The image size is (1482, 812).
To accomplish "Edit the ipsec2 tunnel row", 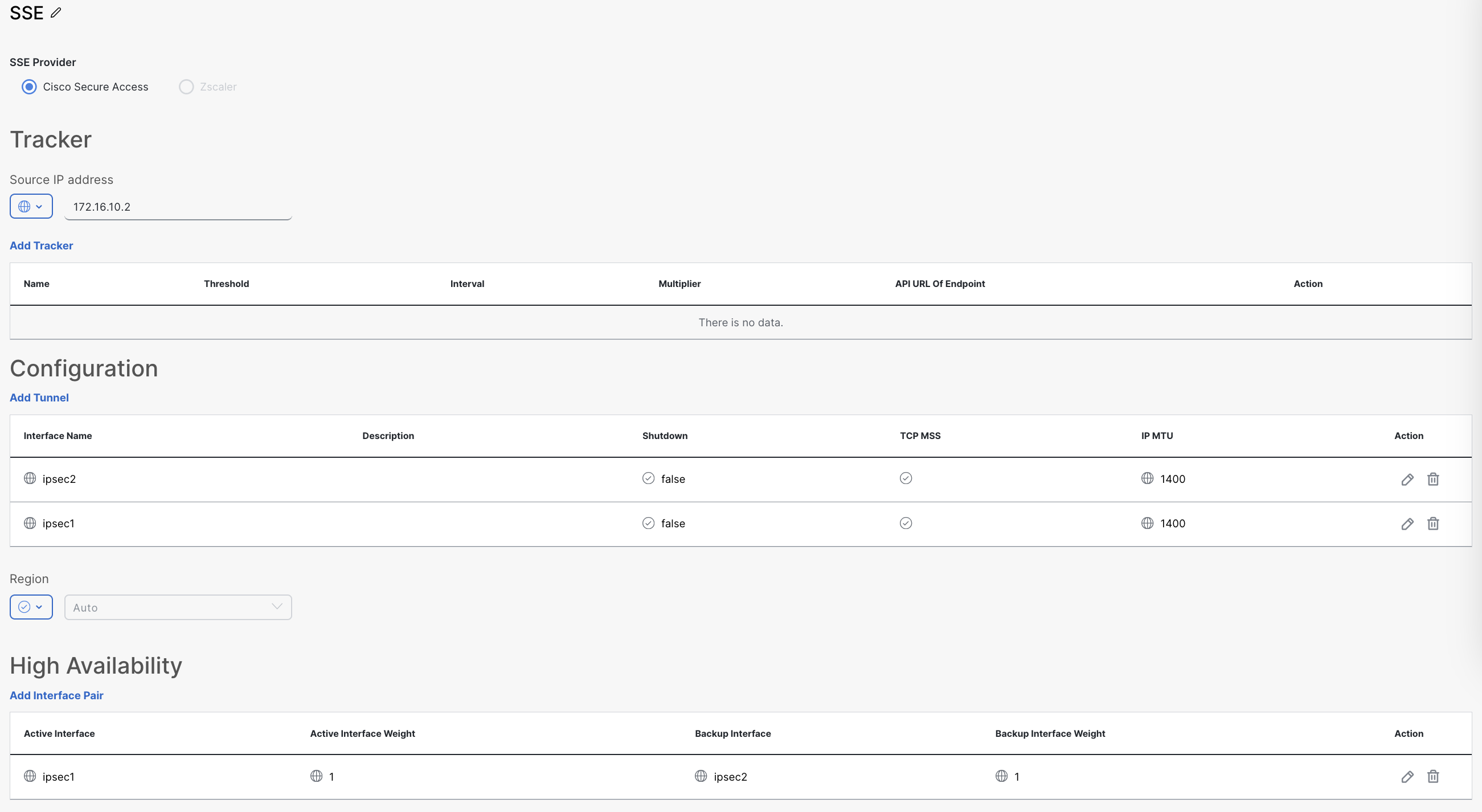I will pyautogui.click(x=1407, y=479).
